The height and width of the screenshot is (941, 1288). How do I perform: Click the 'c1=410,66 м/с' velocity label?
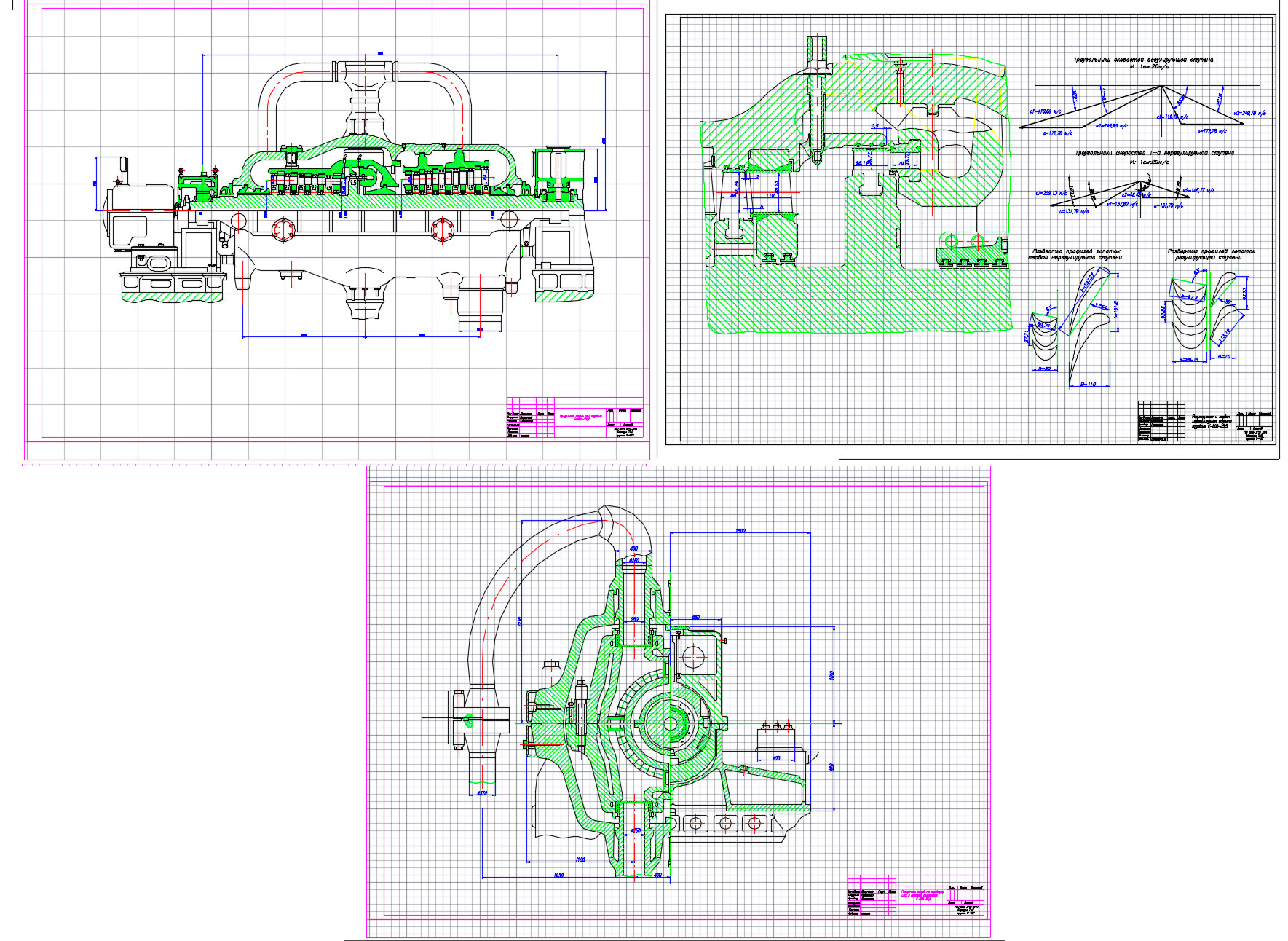1045,111
